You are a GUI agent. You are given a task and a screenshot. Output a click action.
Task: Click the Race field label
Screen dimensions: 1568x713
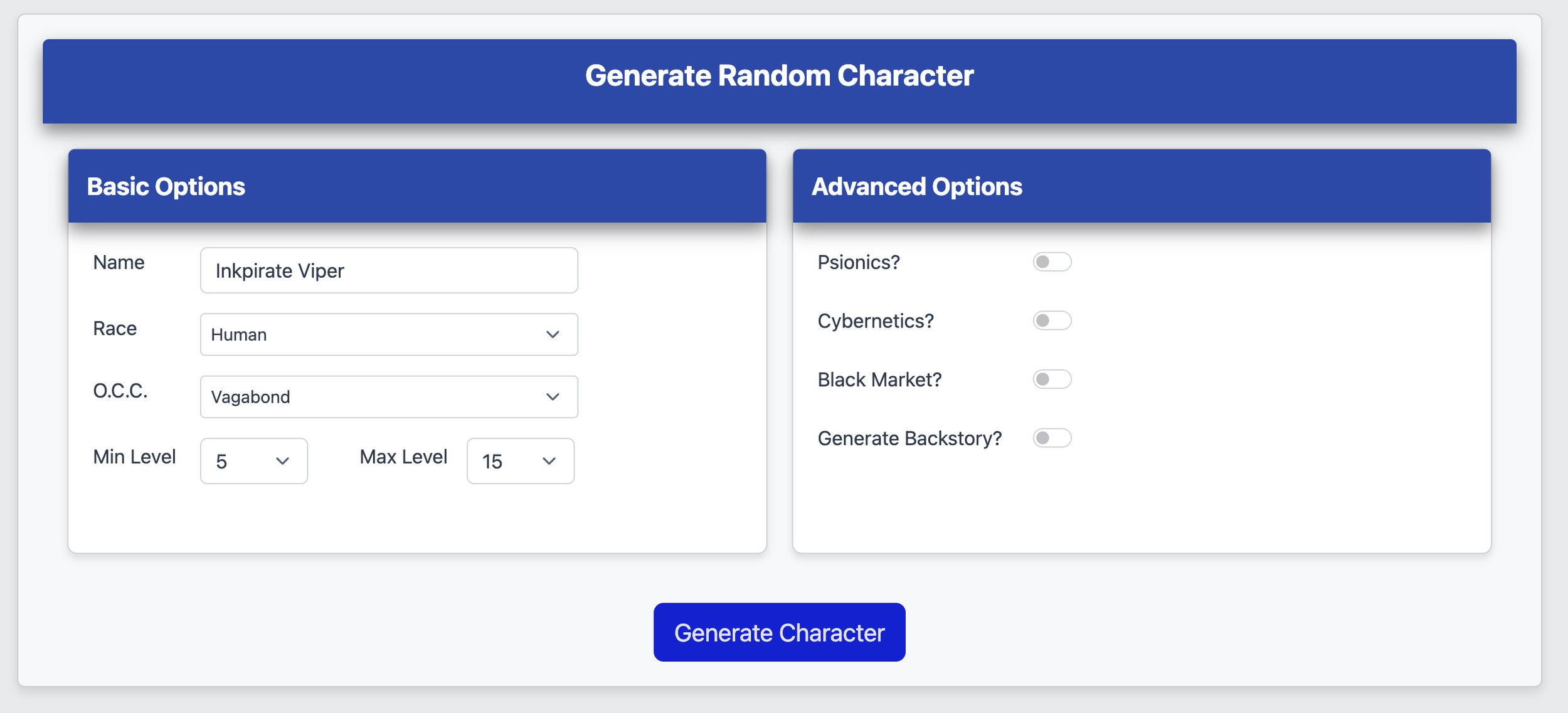[115, 328]
